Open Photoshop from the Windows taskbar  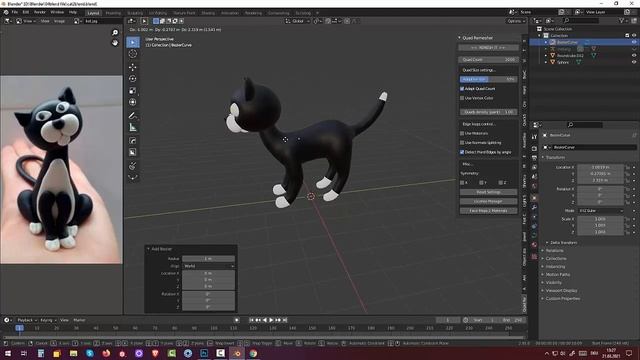[x=204, y=353]
